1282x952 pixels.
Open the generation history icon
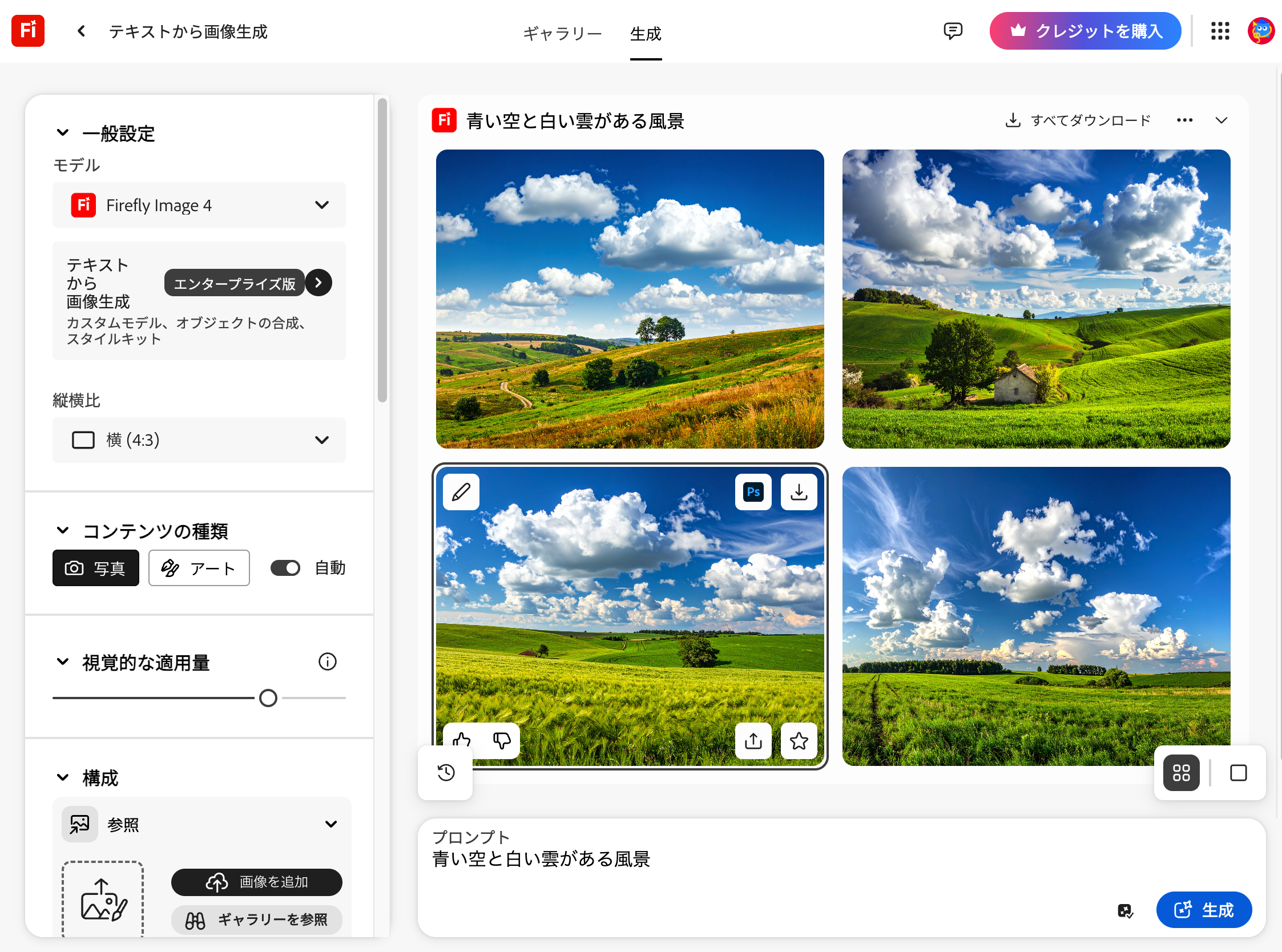point(446,772)
